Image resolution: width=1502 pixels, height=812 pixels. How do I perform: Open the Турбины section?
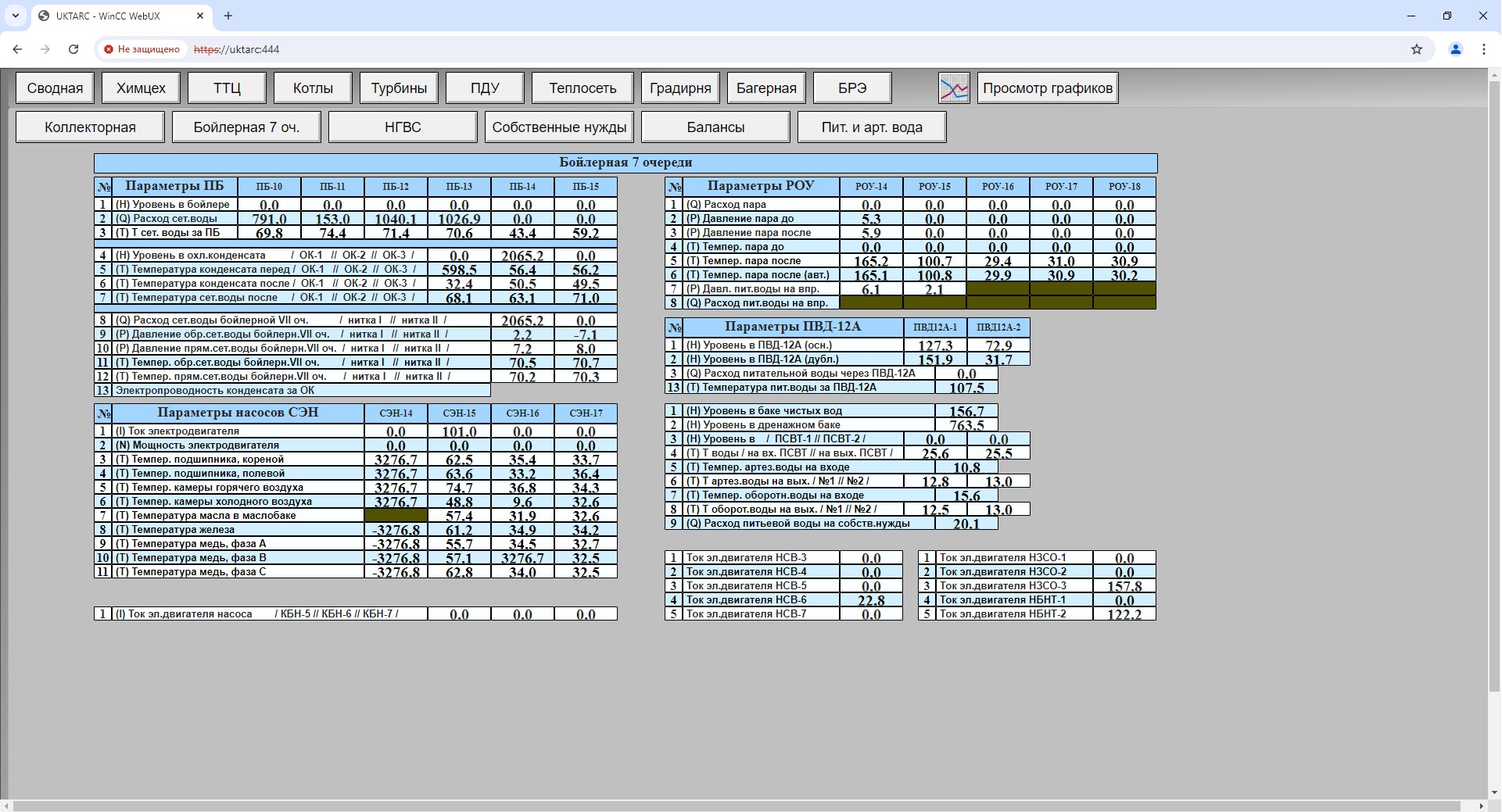coord(399,88)
